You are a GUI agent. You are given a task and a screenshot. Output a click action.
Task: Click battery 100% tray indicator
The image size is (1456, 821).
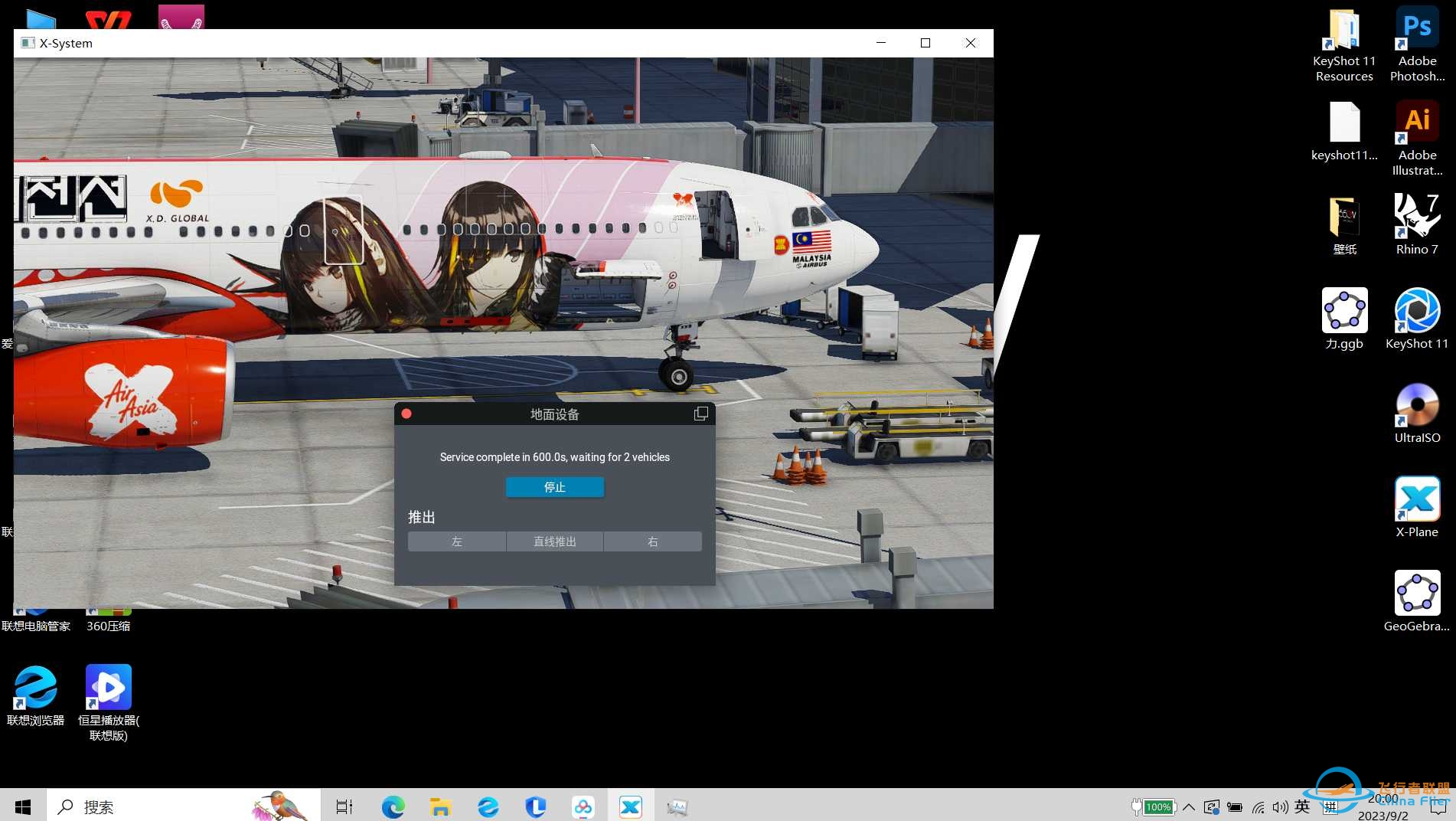point(1153,806)
